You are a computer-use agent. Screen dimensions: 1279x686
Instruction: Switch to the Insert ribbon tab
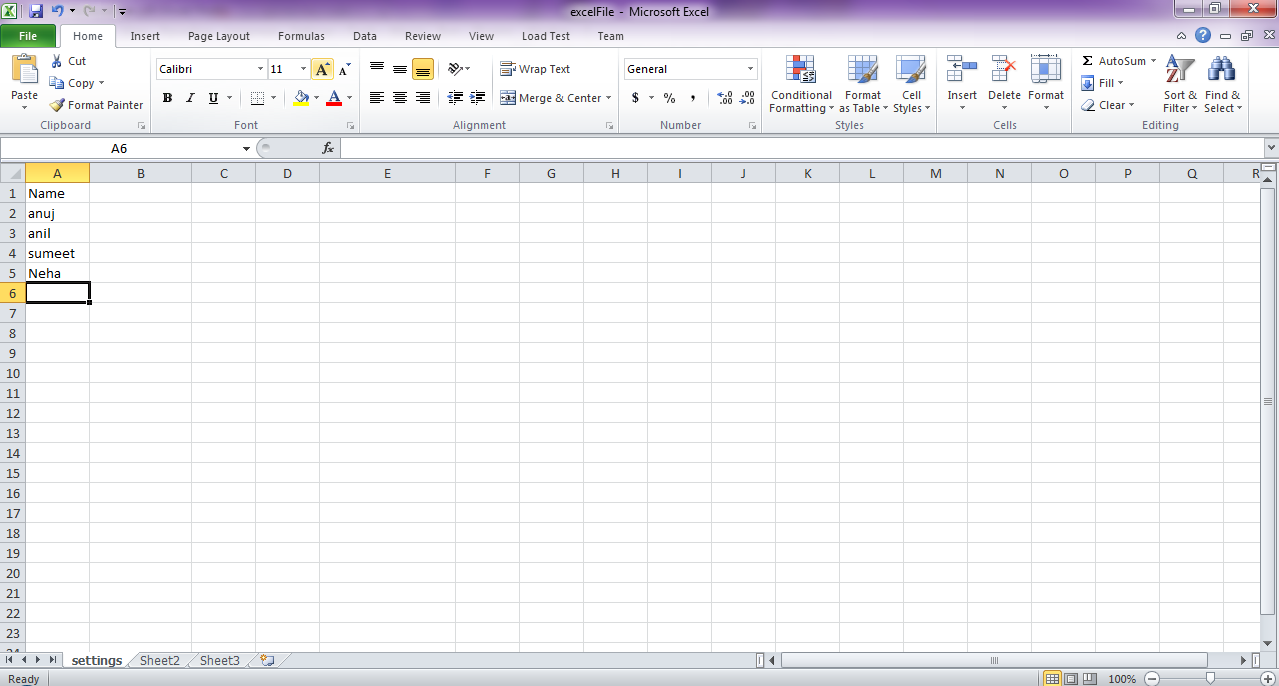(145, 36)
